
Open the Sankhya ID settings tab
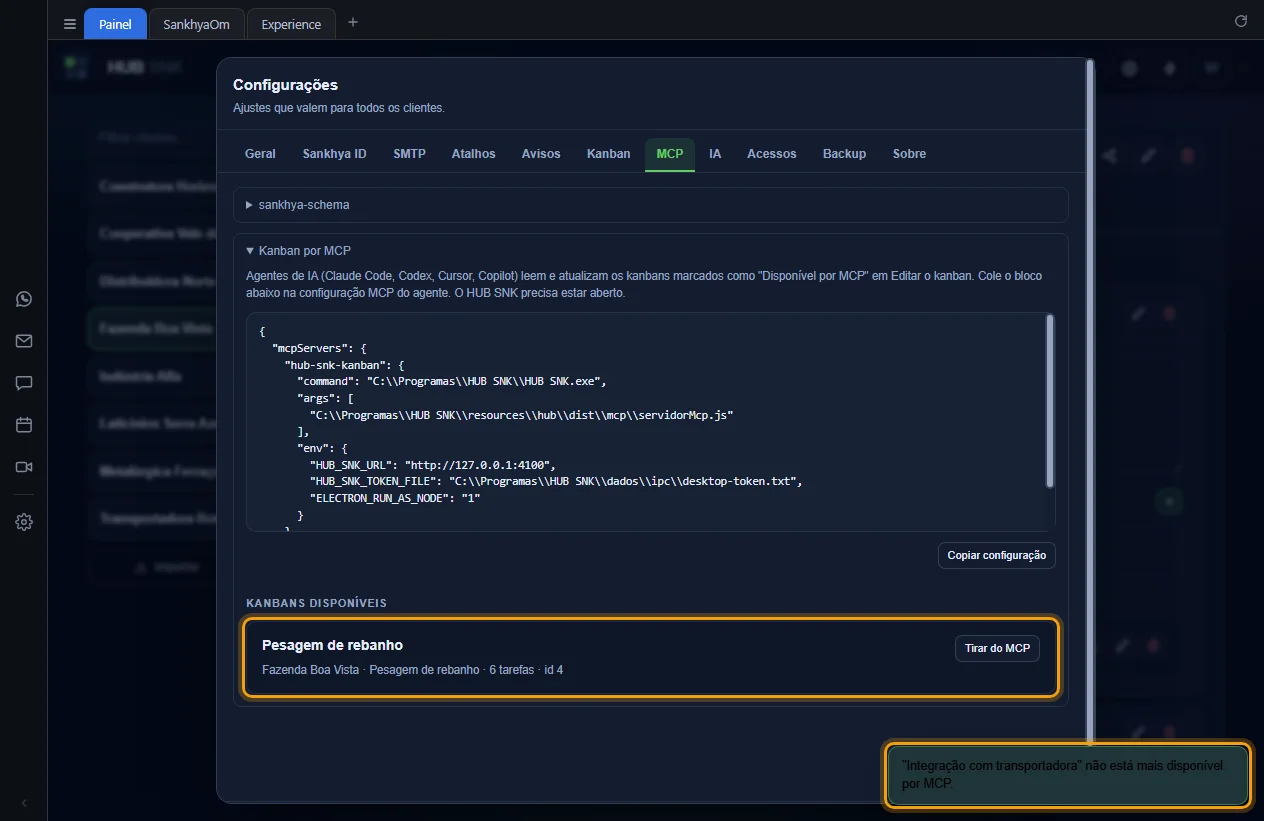[x=335, y=154]
